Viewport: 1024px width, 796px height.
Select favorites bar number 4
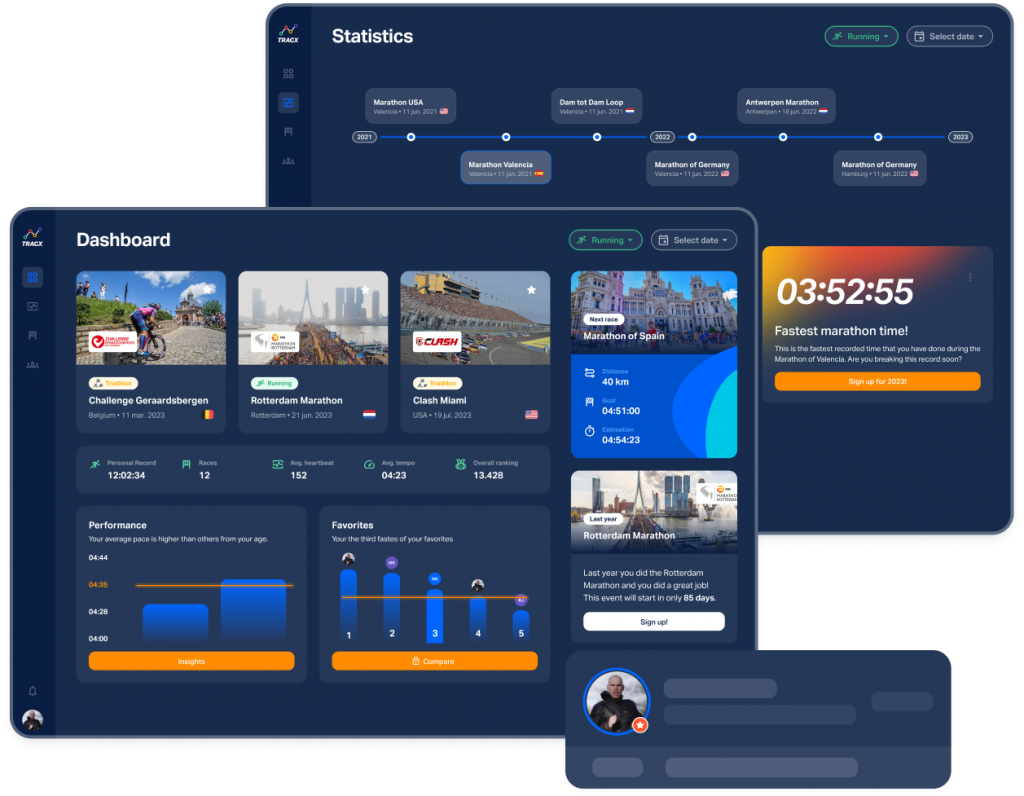(478, 619)
